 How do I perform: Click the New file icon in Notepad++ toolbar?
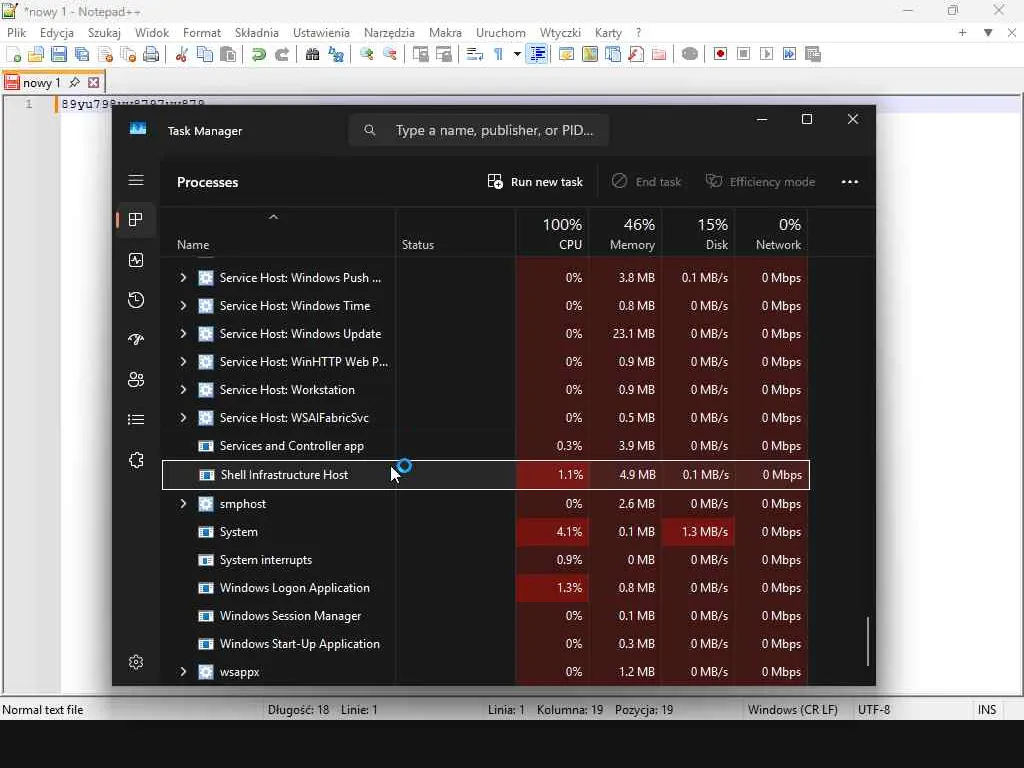[x=14, y=54]
